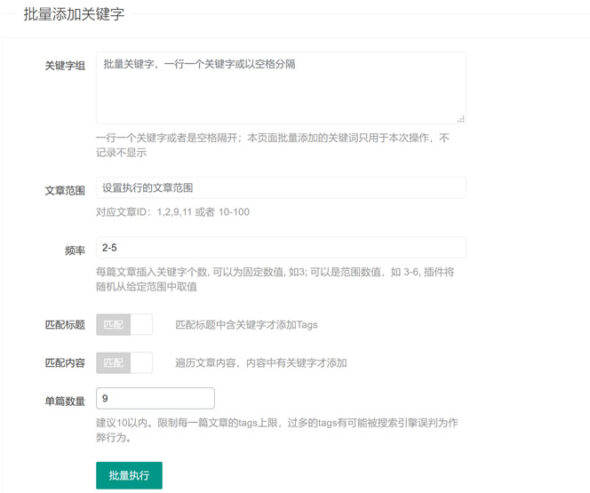Click the 匹配标题 label text
Viewport: 590px width, 493px height.
point(65,325)
